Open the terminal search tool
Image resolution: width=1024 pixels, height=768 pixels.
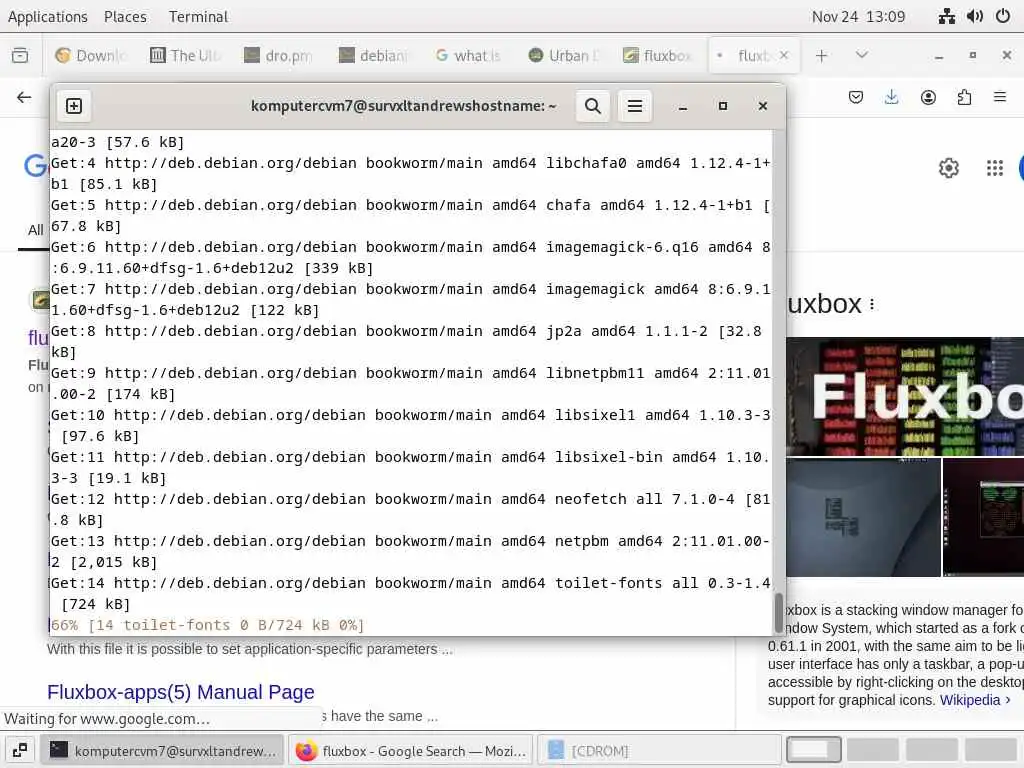(x=592, y=106)
